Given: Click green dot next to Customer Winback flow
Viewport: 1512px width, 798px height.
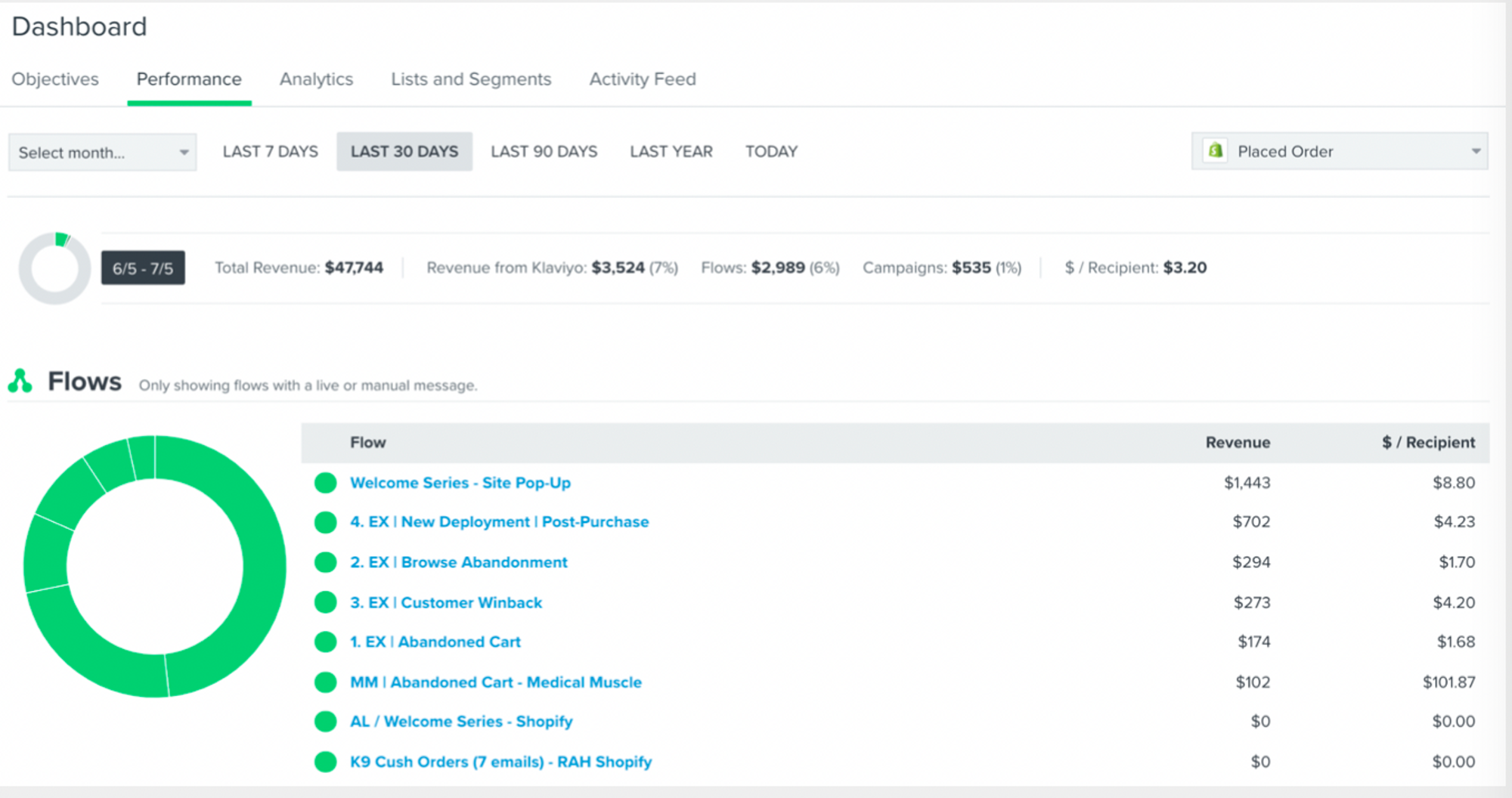Looking at the screenshot, I should point(325,602).
